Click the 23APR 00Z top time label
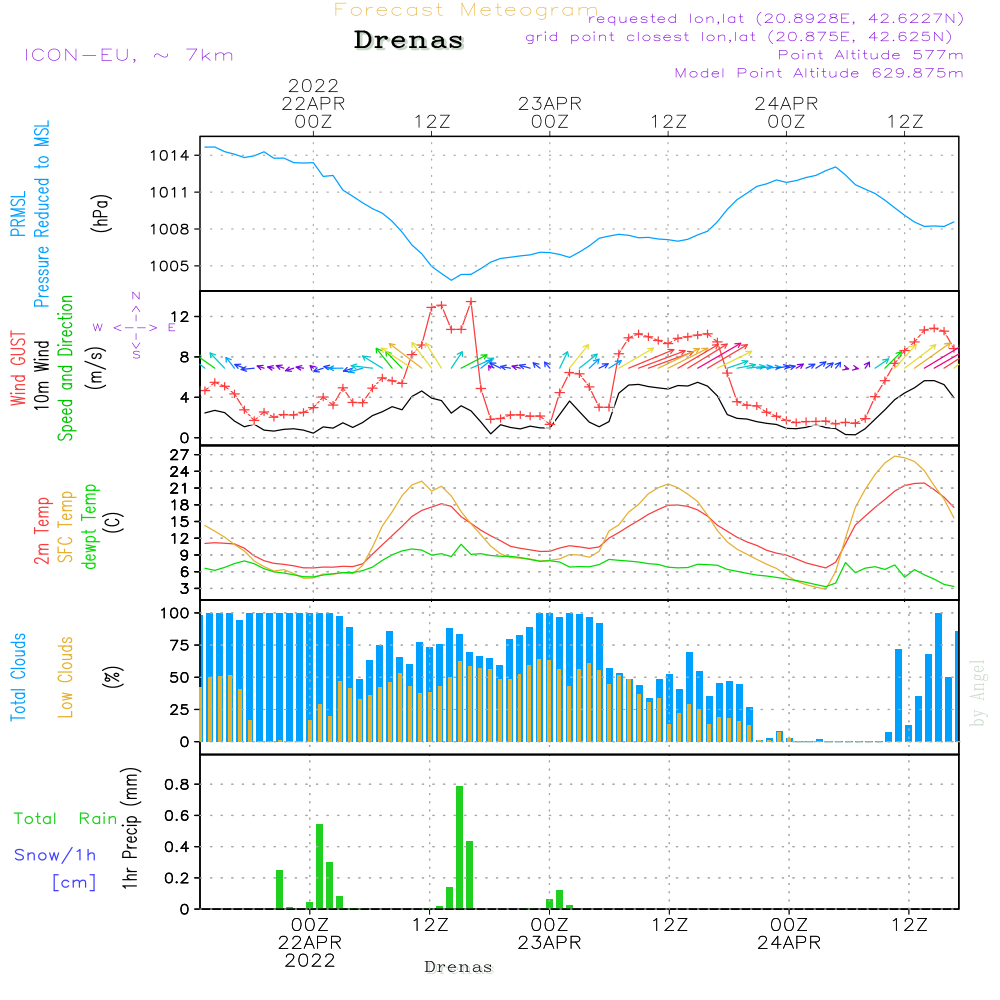 point(550,113)
